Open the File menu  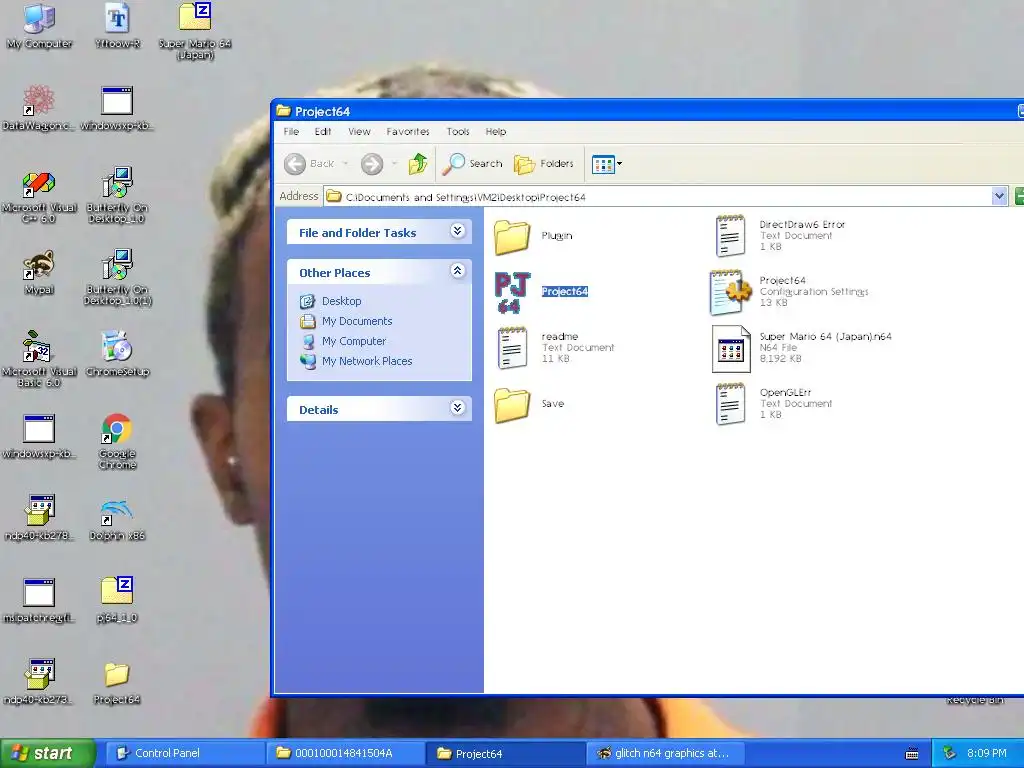(291, 131)
